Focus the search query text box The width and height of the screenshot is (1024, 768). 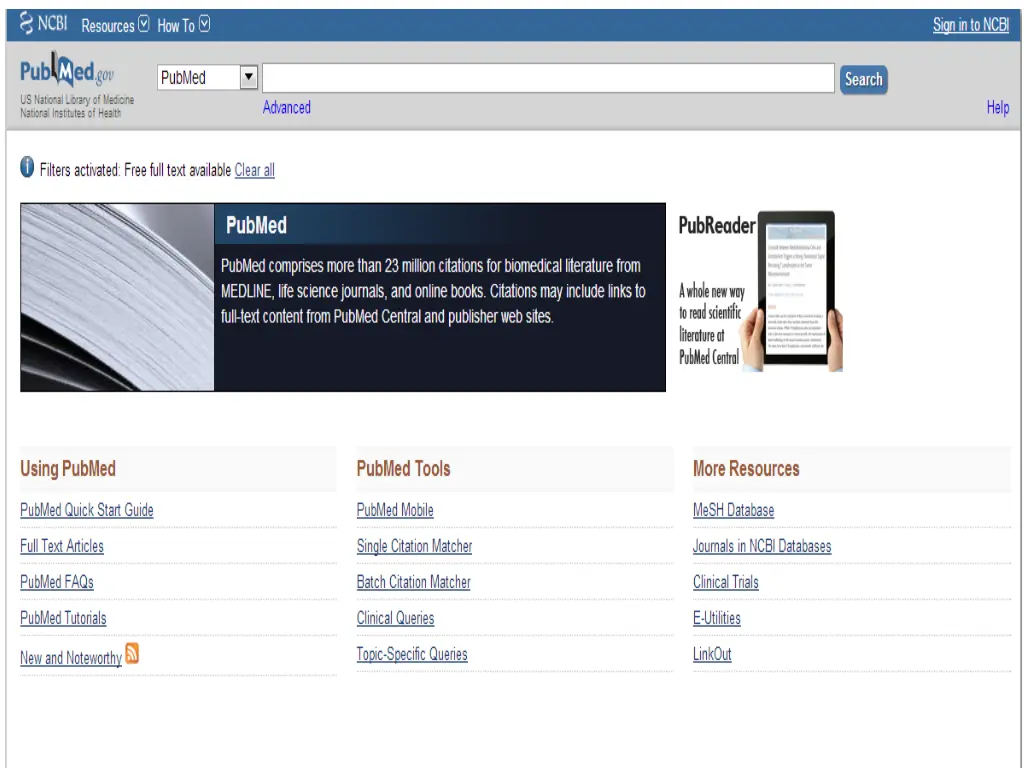click(x=549, y=78)
